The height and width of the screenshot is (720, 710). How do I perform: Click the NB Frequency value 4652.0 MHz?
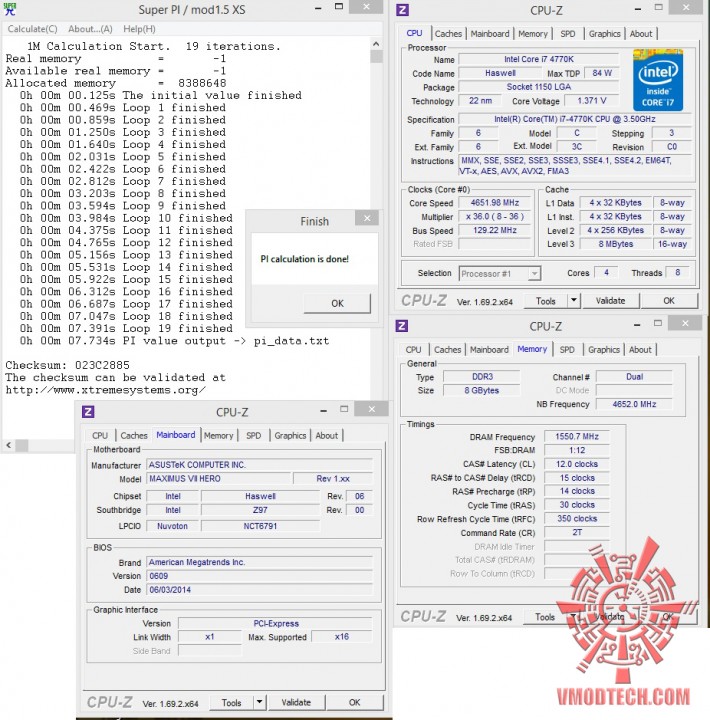pos(634,404)
